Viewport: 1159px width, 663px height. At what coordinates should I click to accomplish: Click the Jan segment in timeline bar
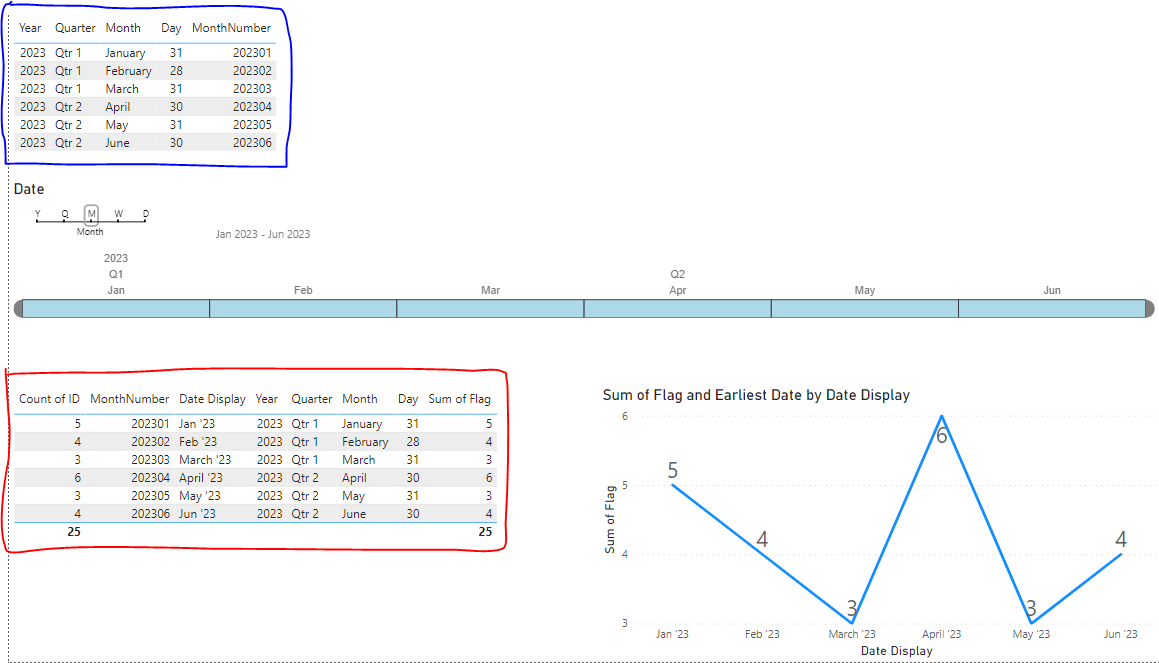click(x=116, y=308)
